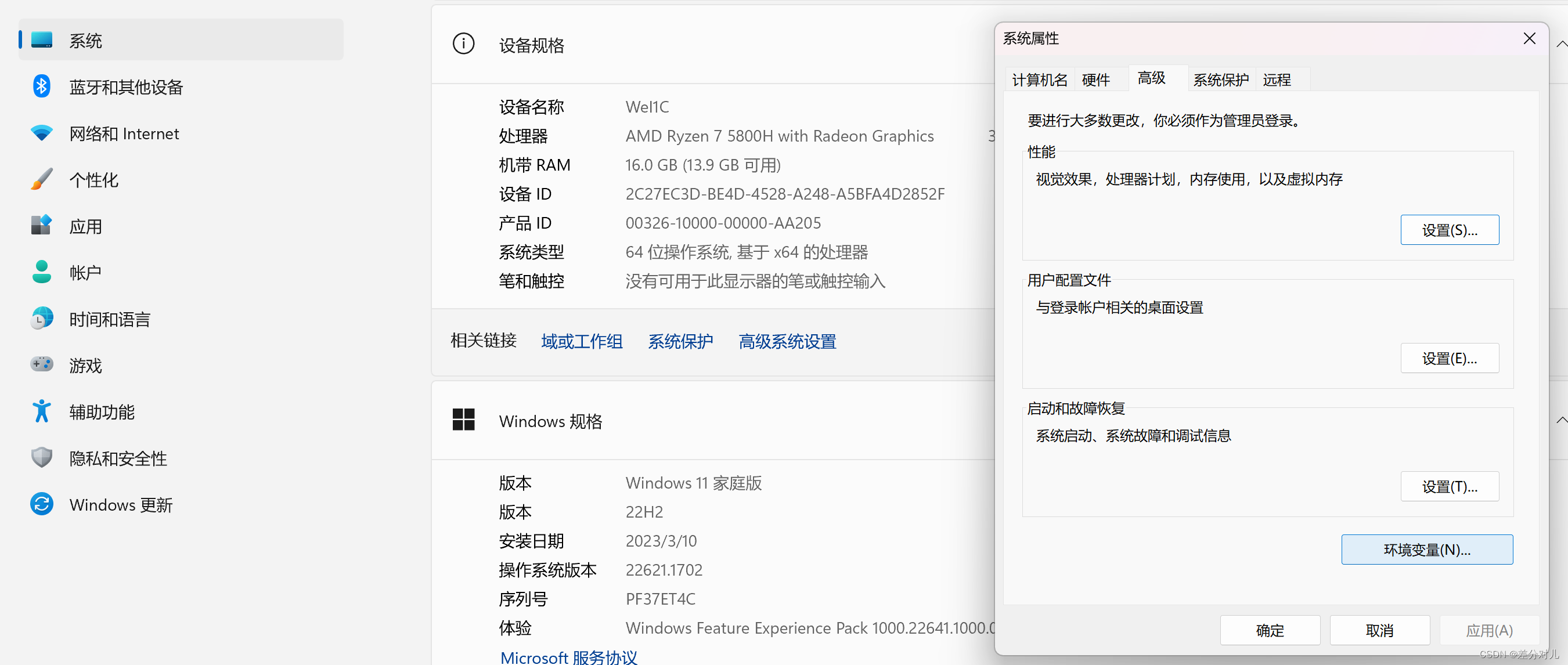Select 个性化 in sidebar

tap(181, 179)
